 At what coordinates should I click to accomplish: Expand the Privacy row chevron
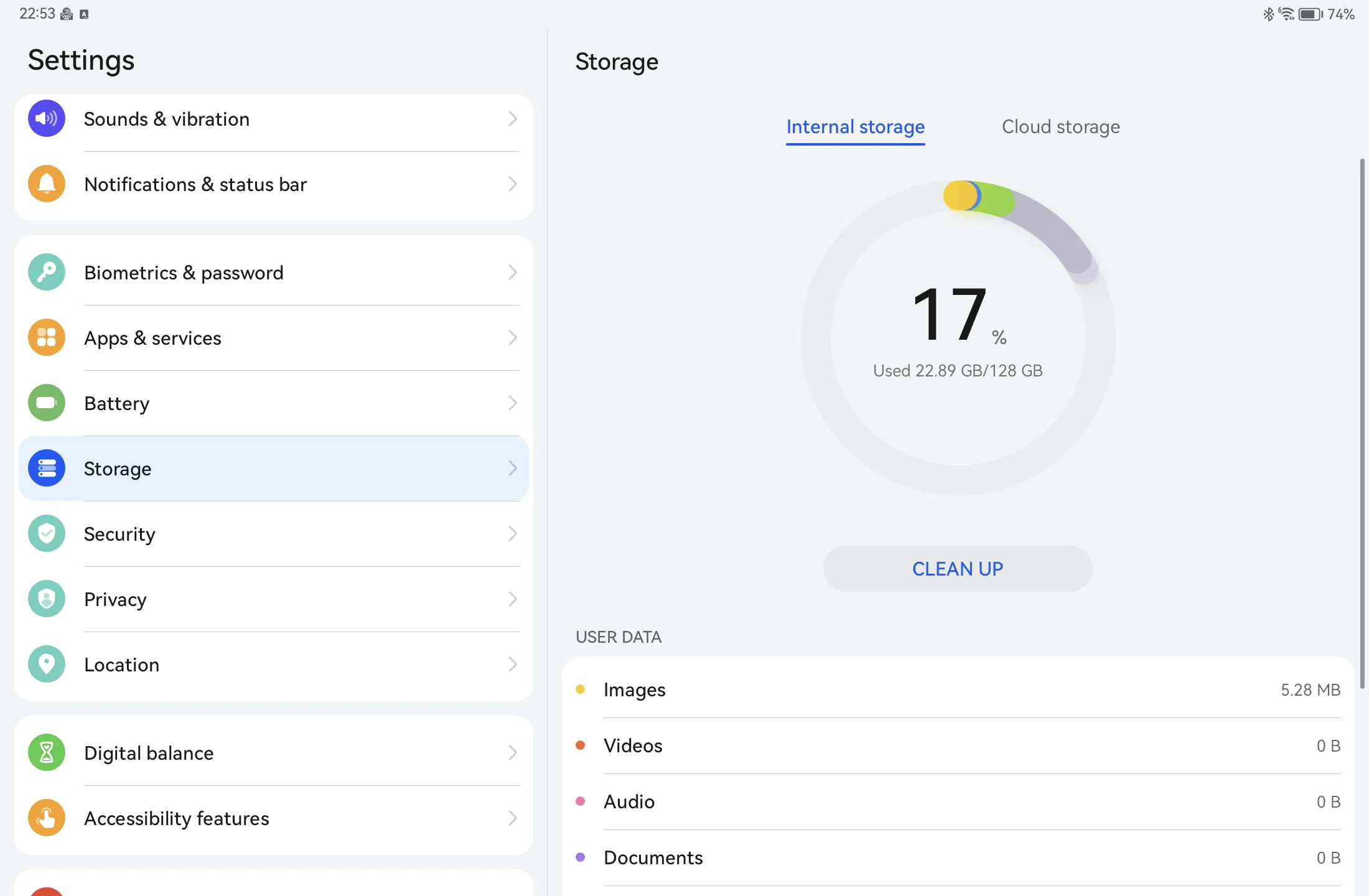coord(513,599)
